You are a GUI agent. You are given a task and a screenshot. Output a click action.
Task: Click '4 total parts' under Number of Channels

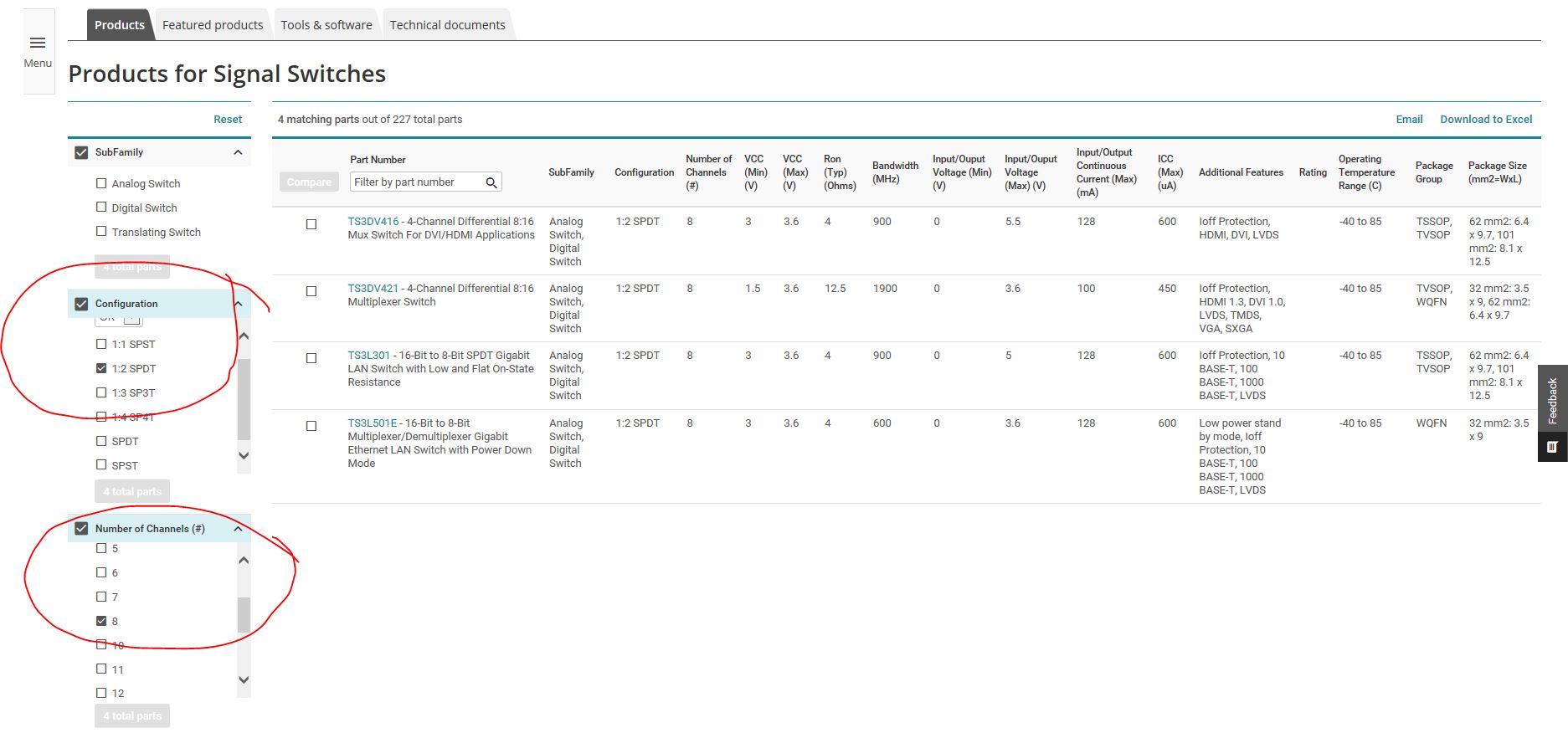point(132,716)
